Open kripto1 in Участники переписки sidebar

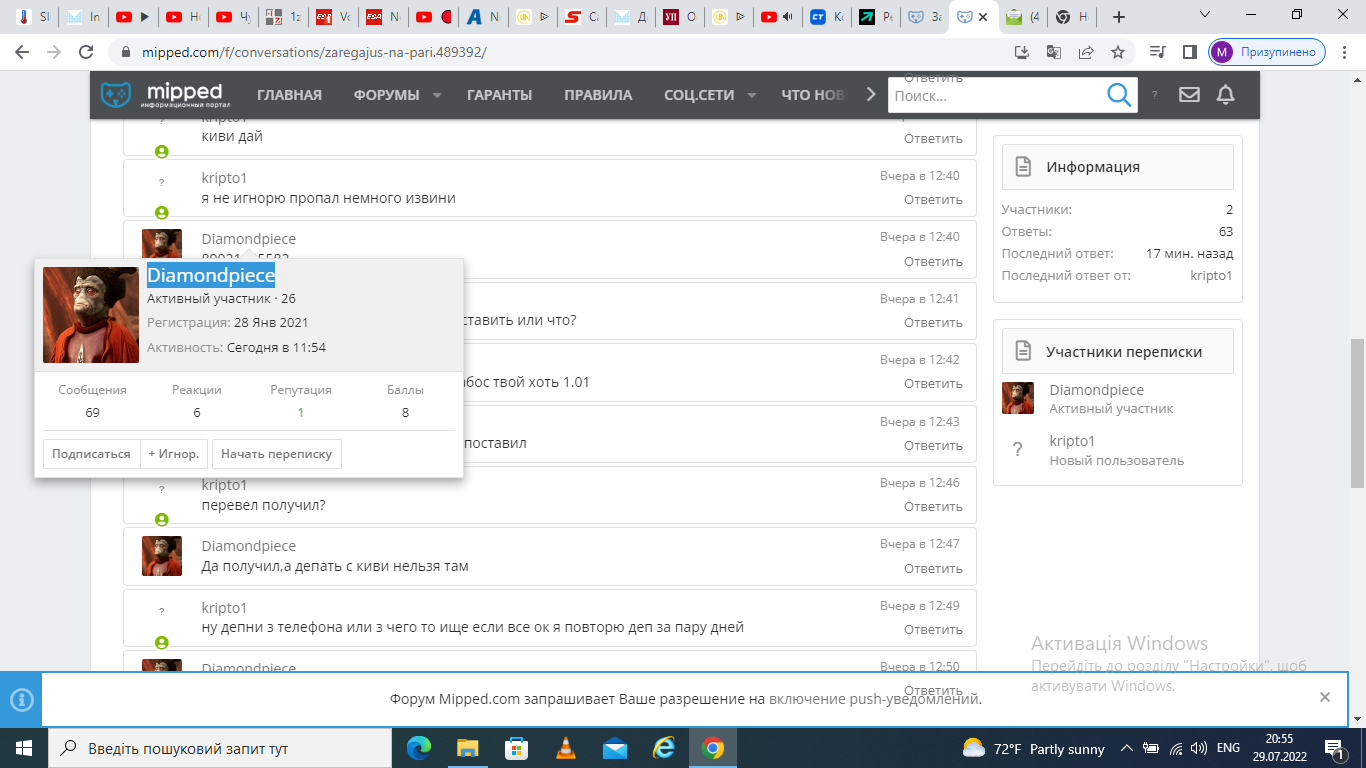(x=1072, y=441)
